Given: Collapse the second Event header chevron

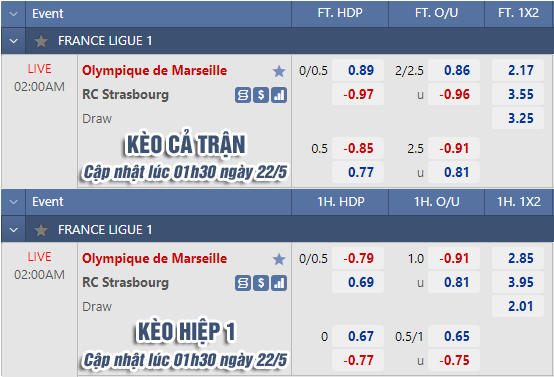Looking at the screenshot, I should [13, 202].
